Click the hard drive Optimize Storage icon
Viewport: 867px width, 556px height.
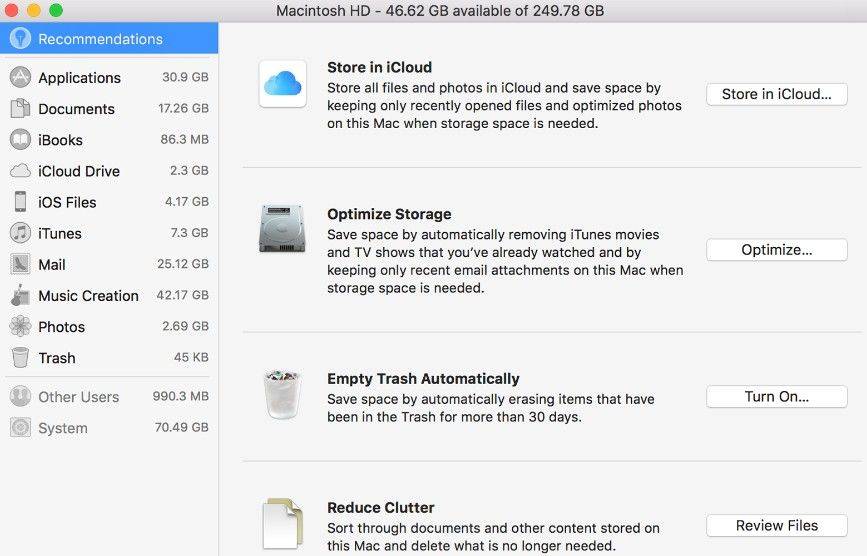tap(283, 229)
